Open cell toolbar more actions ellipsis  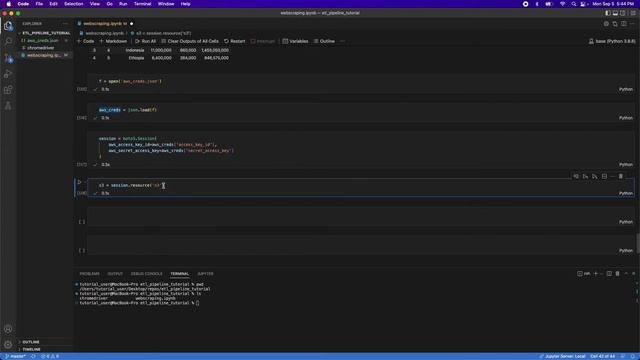pyautogui.click(x=612, y=176)
